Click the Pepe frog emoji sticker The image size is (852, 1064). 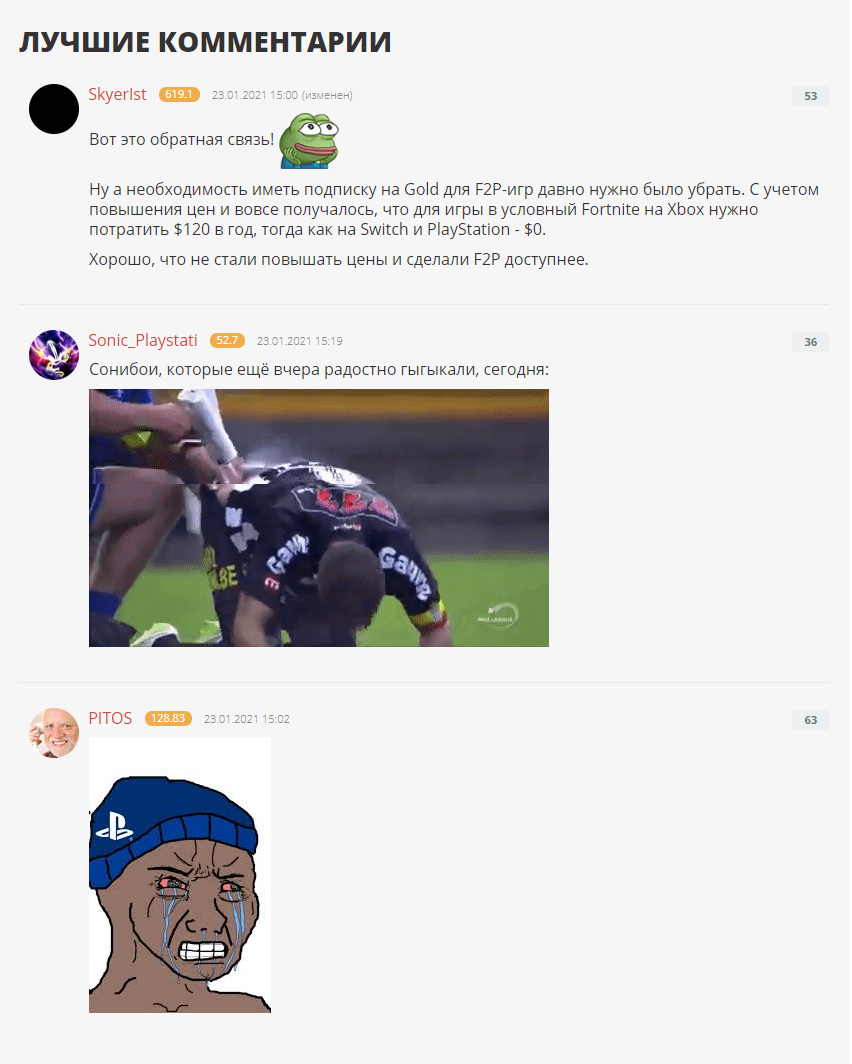(309, 140)
